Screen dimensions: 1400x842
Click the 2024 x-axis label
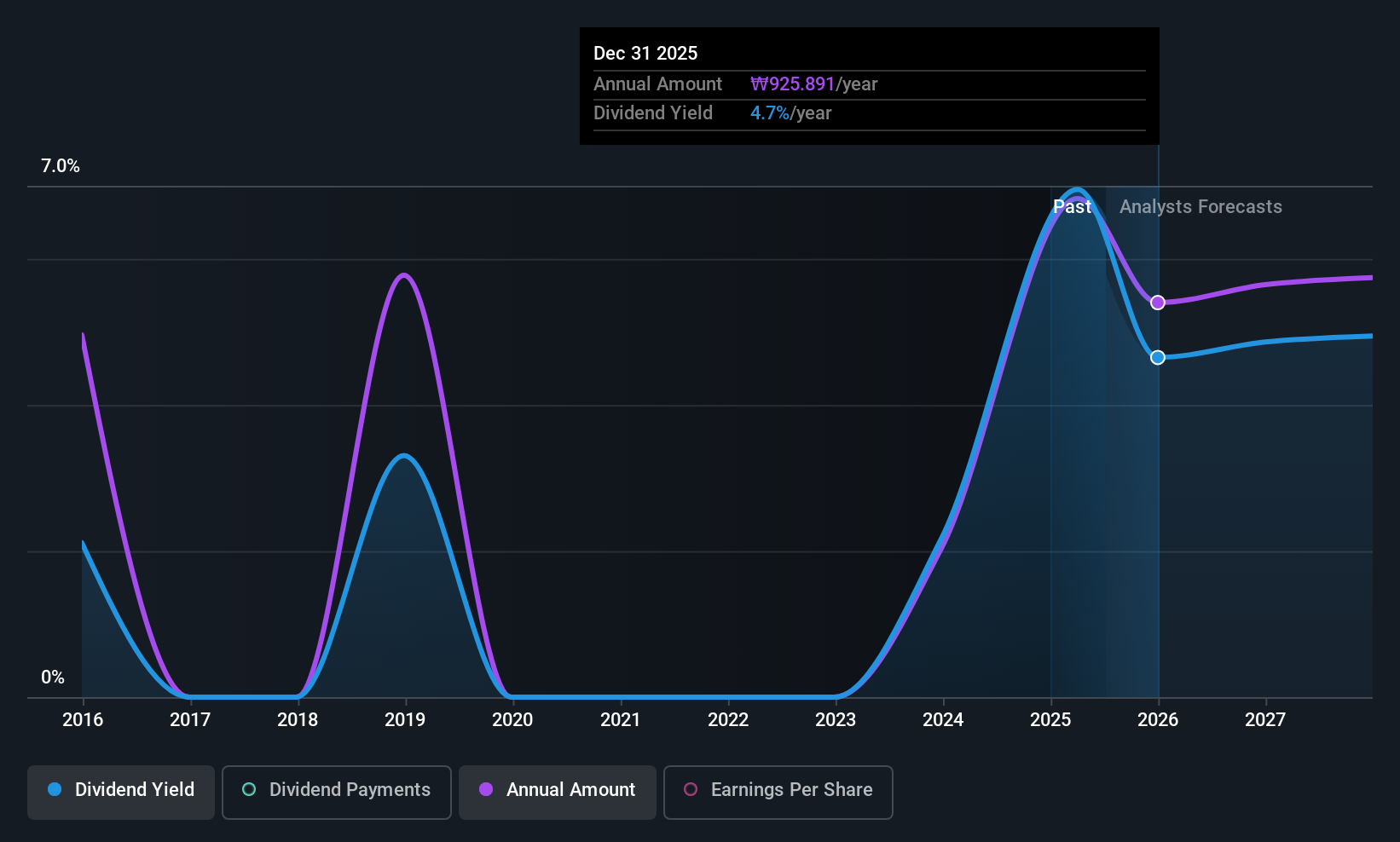point(943,719)
